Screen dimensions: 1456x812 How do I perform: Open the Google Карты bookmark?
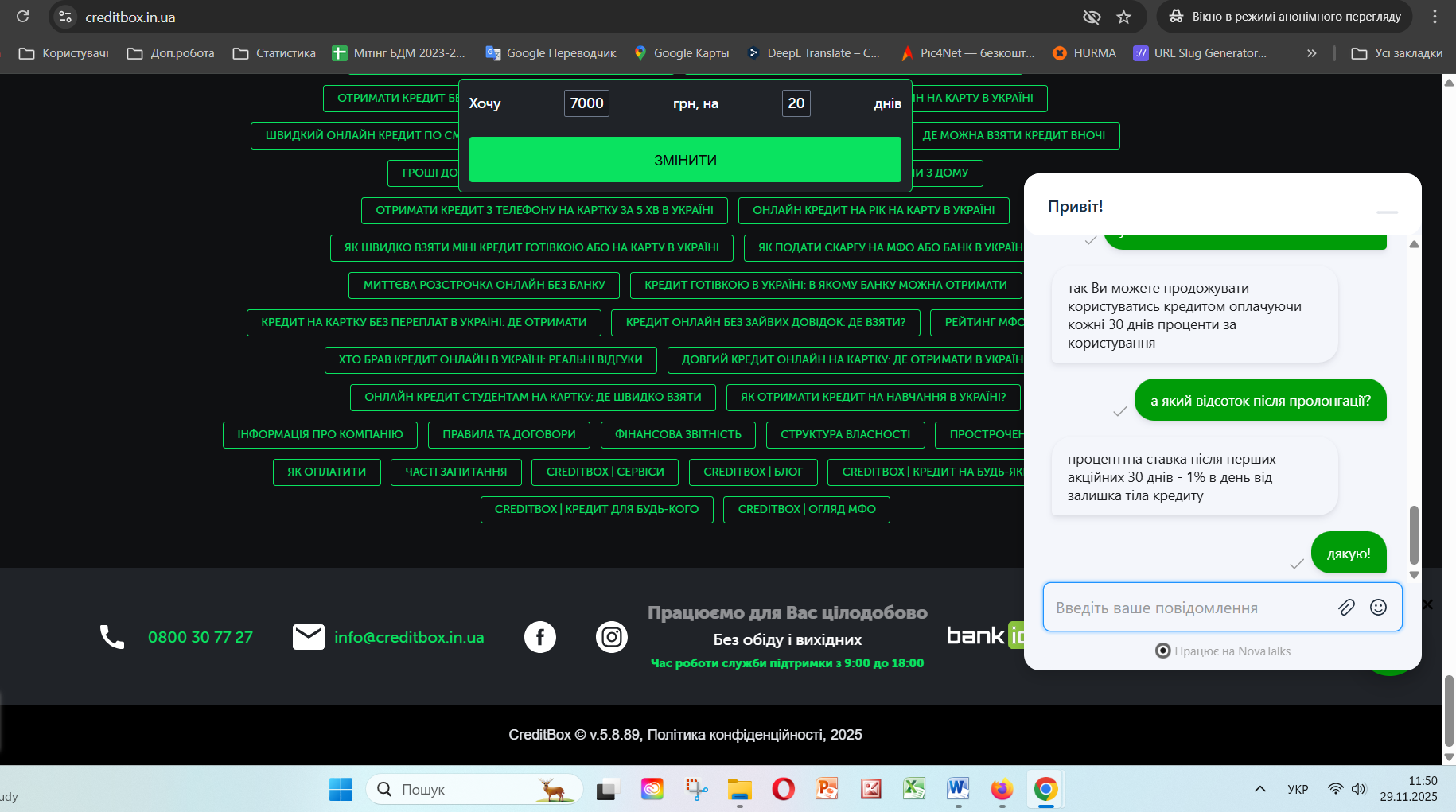pyautogui.click(x=682, y=53)
